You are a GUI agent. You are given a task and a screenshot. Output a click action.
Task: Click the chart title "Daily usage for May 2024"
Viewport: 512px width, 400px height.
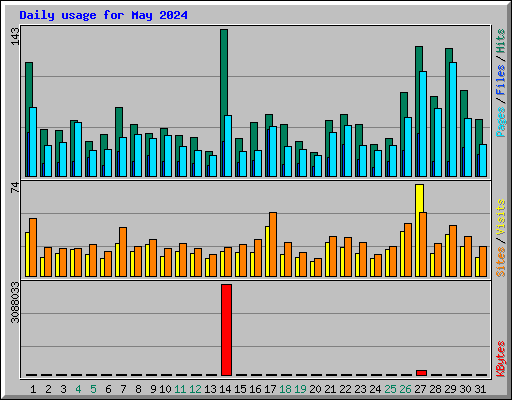[x=103, y=15]
